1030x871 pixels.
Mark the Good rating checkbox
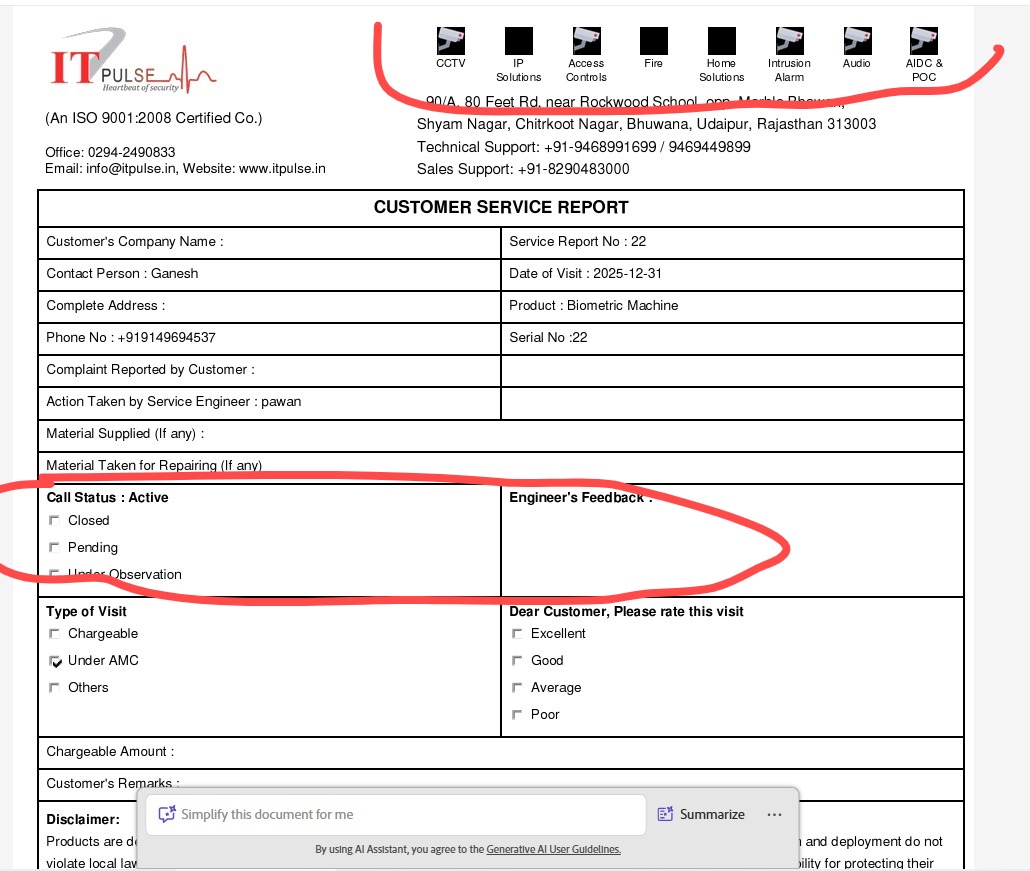517,661
